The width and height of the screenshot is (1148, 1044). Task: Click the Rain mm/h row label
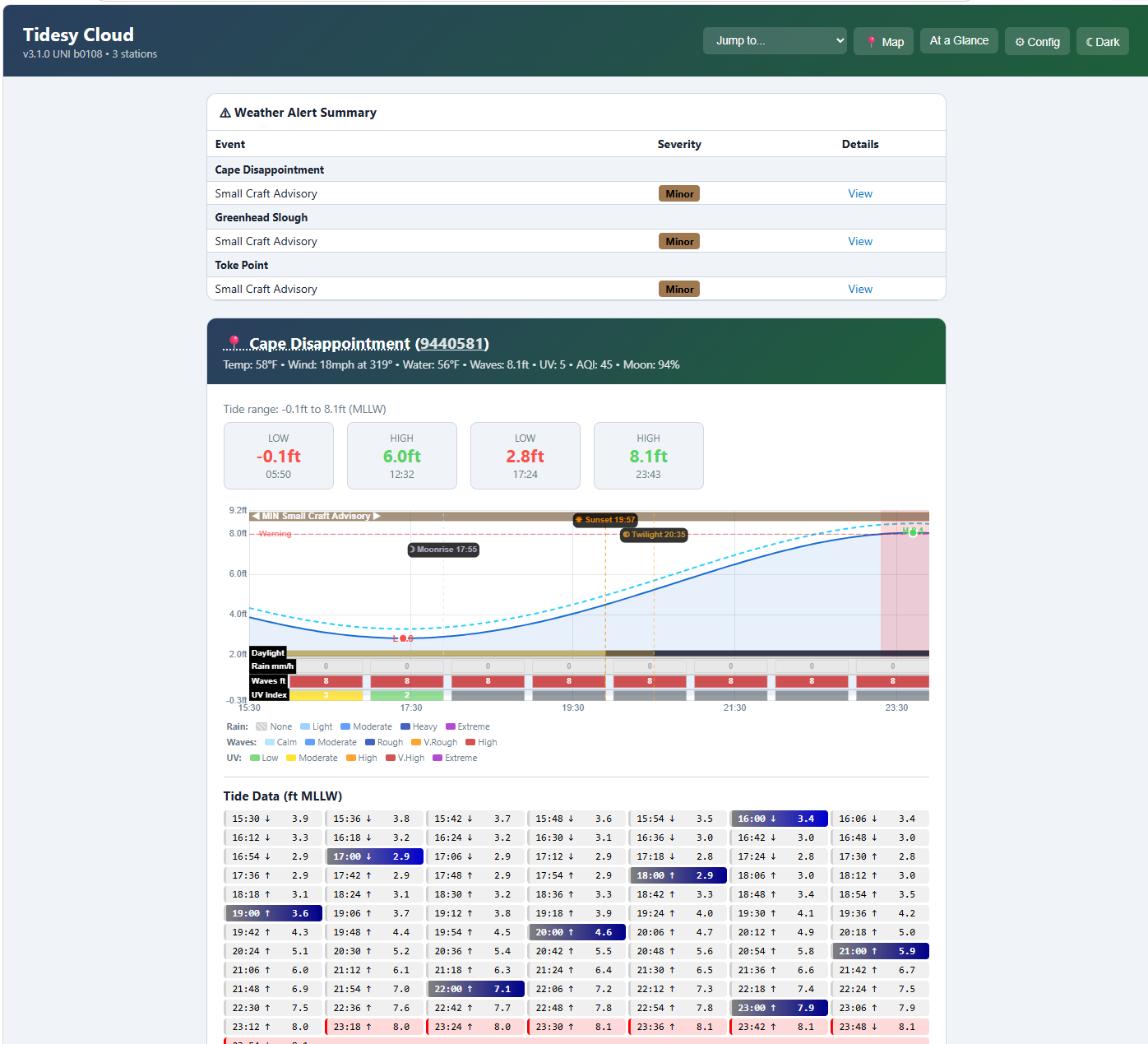(x=272, y=666)
